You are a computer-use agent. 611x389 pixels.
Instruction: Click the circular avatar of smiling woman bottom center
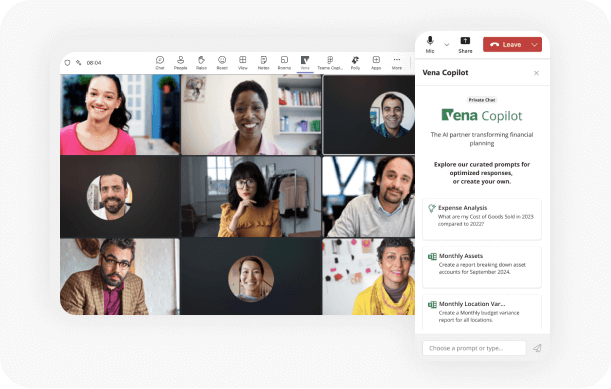click(251, 279)
